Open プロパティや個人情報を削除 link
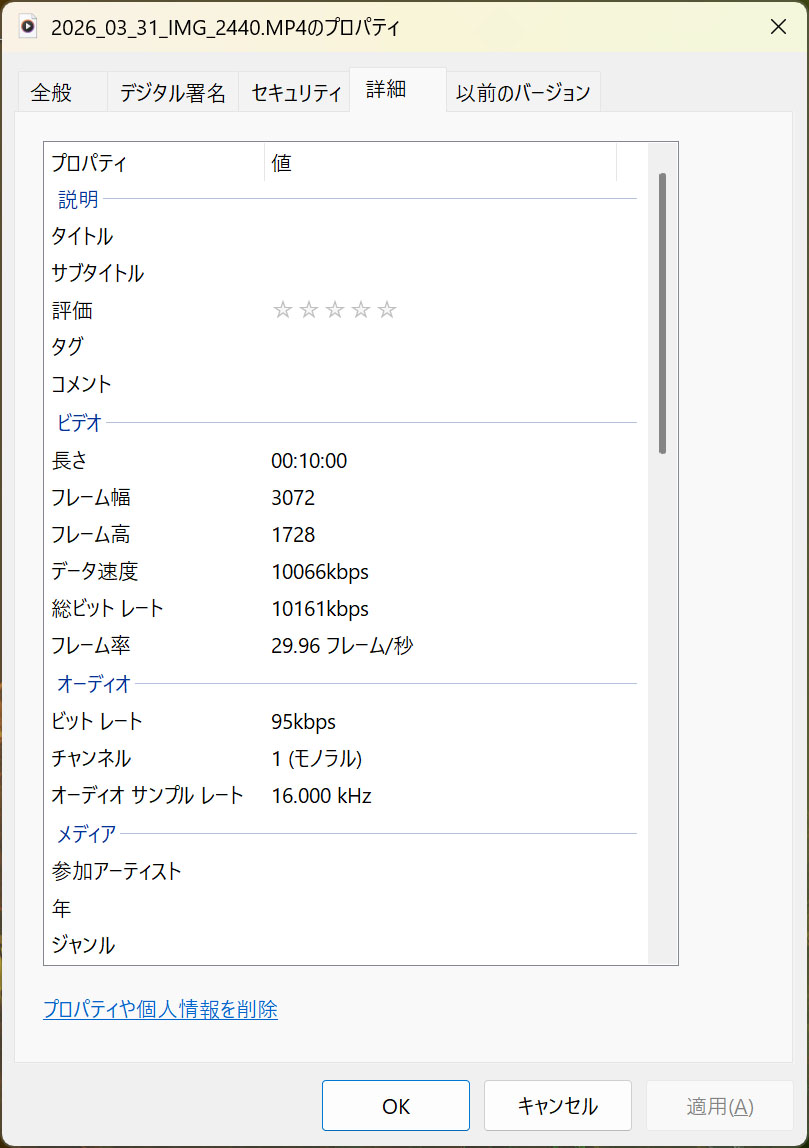 160,1010
